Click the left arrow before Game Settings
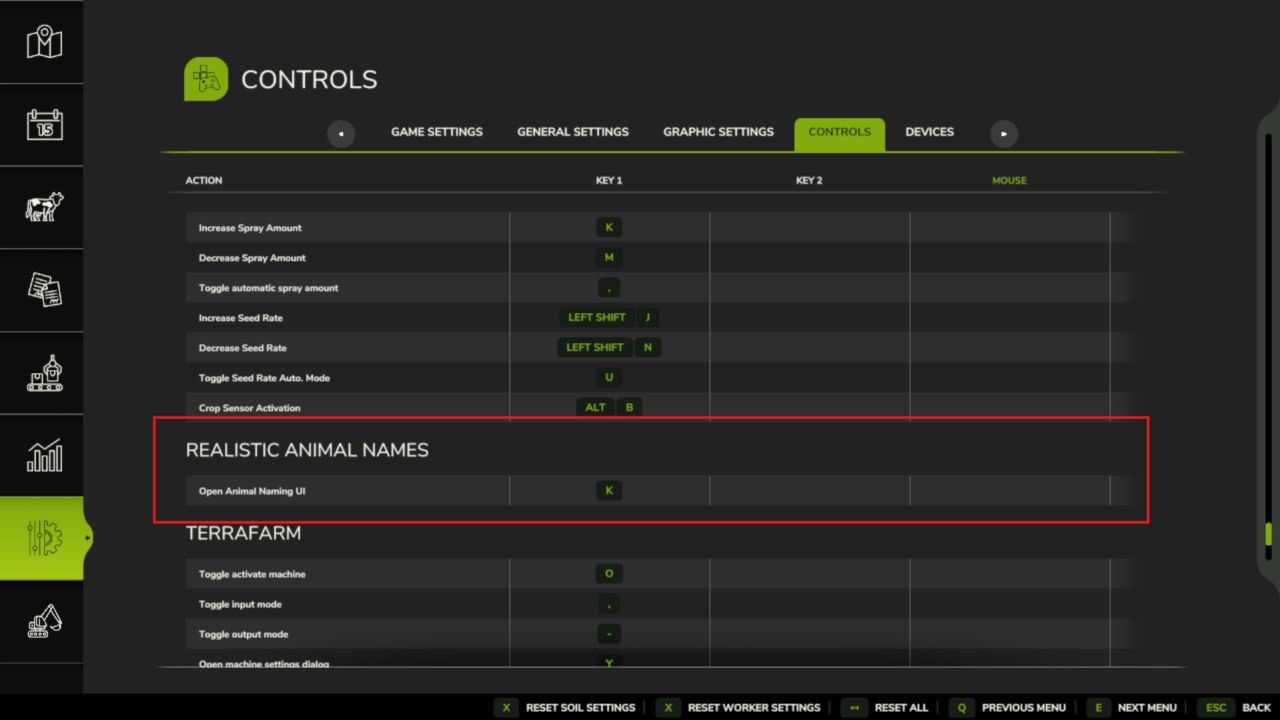 [x=341, y=133]
